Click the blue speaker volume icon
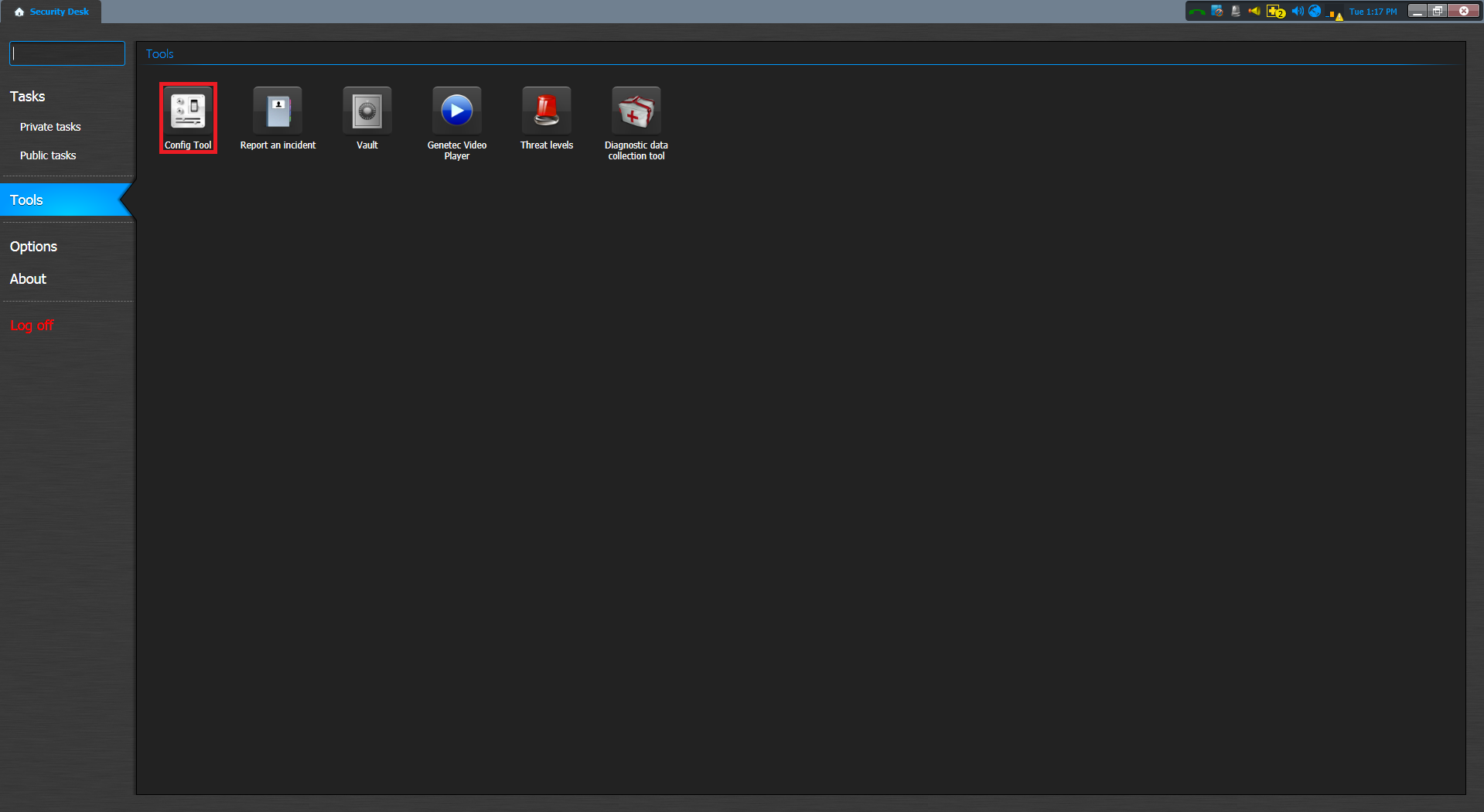This screenshot has height=812, width=1484. pyautogui.click(x=1297, y=12)
